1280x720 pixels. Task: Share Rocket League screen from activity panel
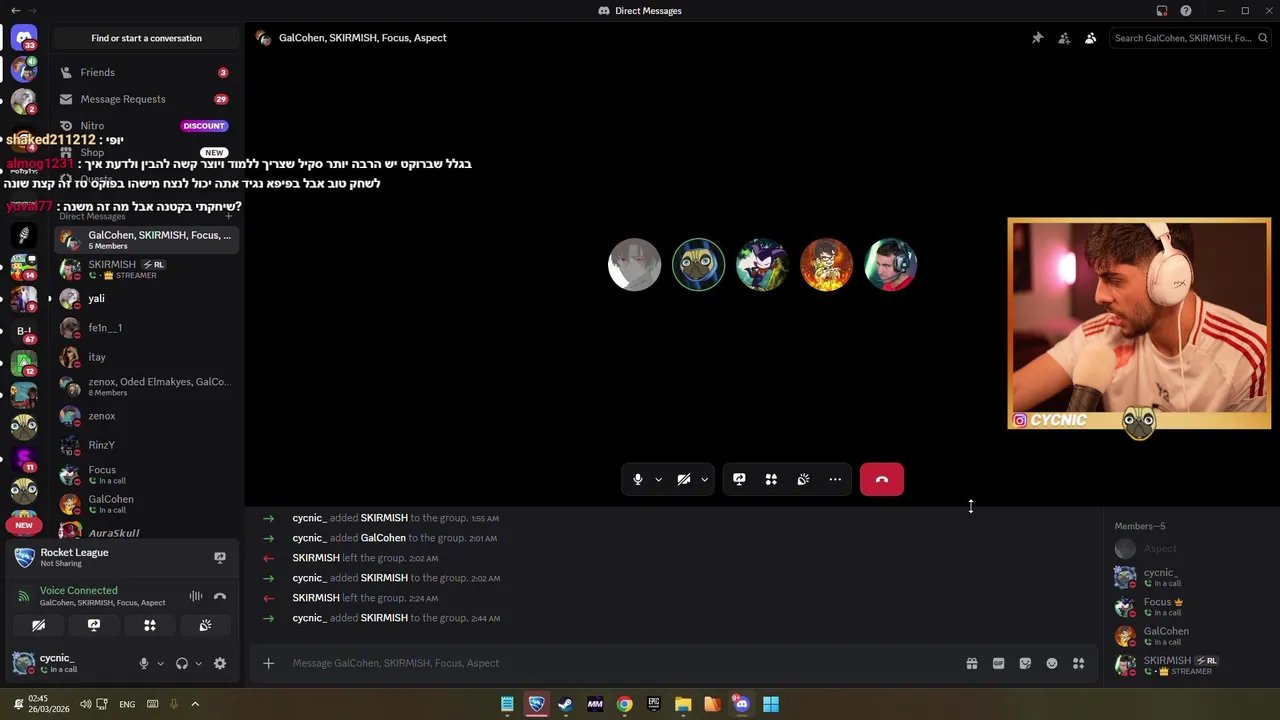pos(220,558)
